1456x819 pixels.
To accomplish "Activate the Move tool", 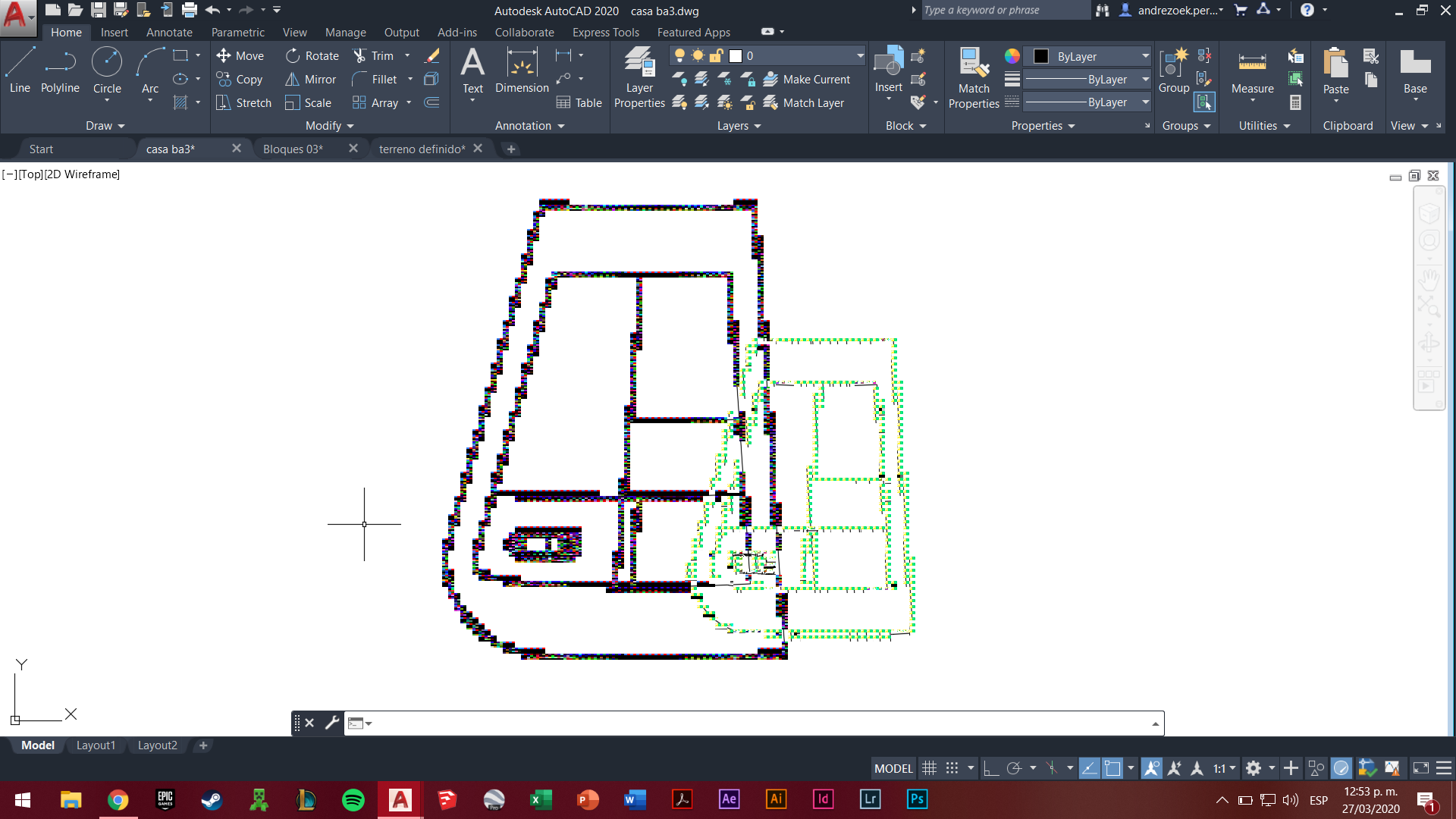I will point(240,55).
